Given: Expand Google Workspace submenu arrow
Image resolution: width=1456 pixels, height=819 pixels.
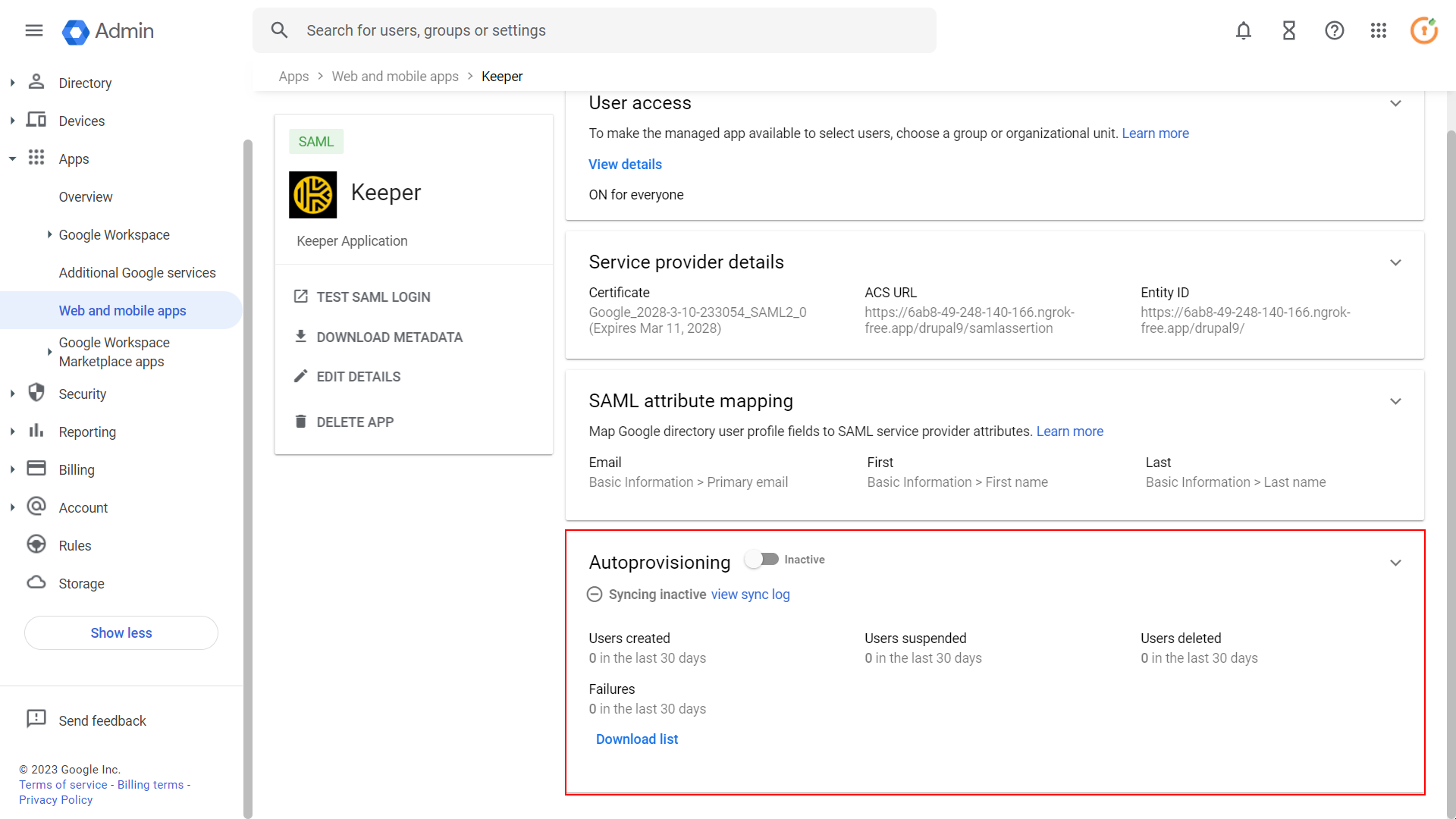Looking at the screenshot, I should click(x=49, y=234).
